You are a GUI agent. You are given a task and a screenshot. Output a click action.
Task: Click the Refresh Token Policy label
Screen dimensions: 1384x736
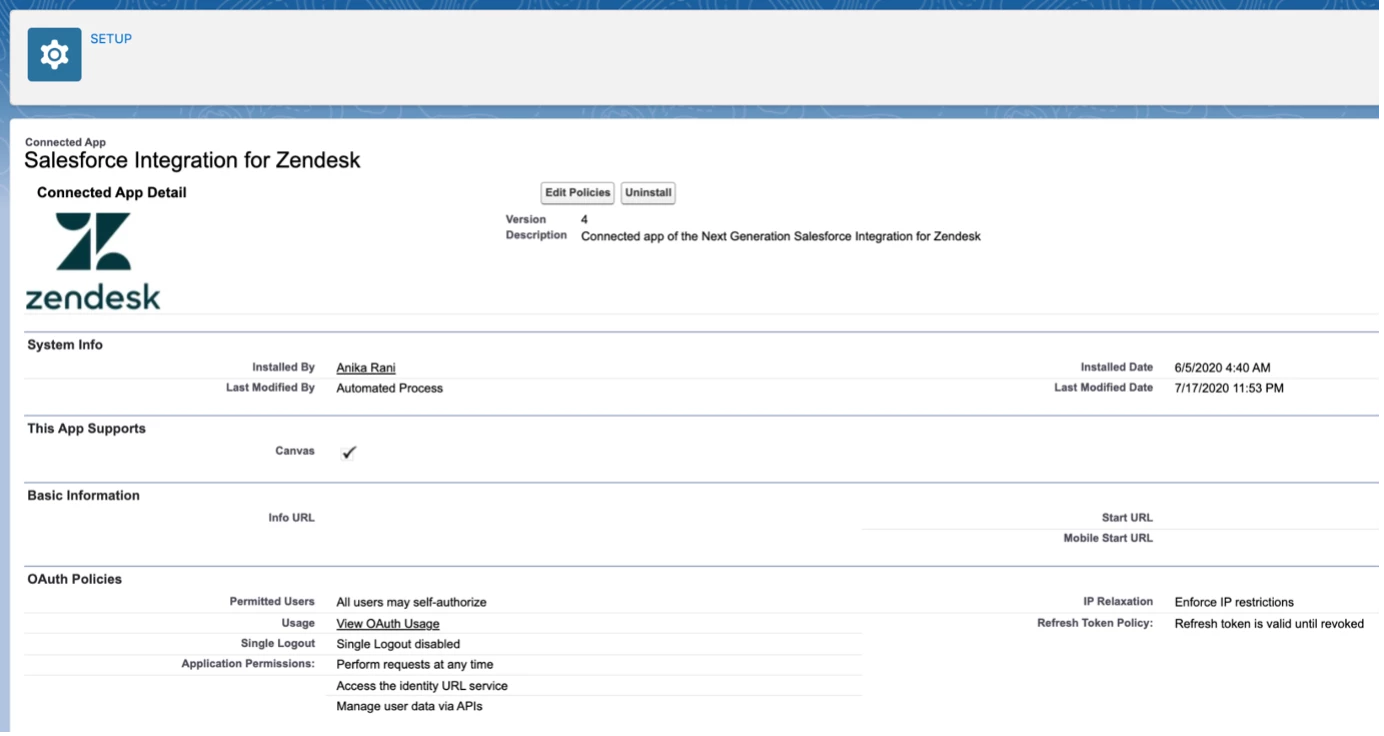point(1095,623)
